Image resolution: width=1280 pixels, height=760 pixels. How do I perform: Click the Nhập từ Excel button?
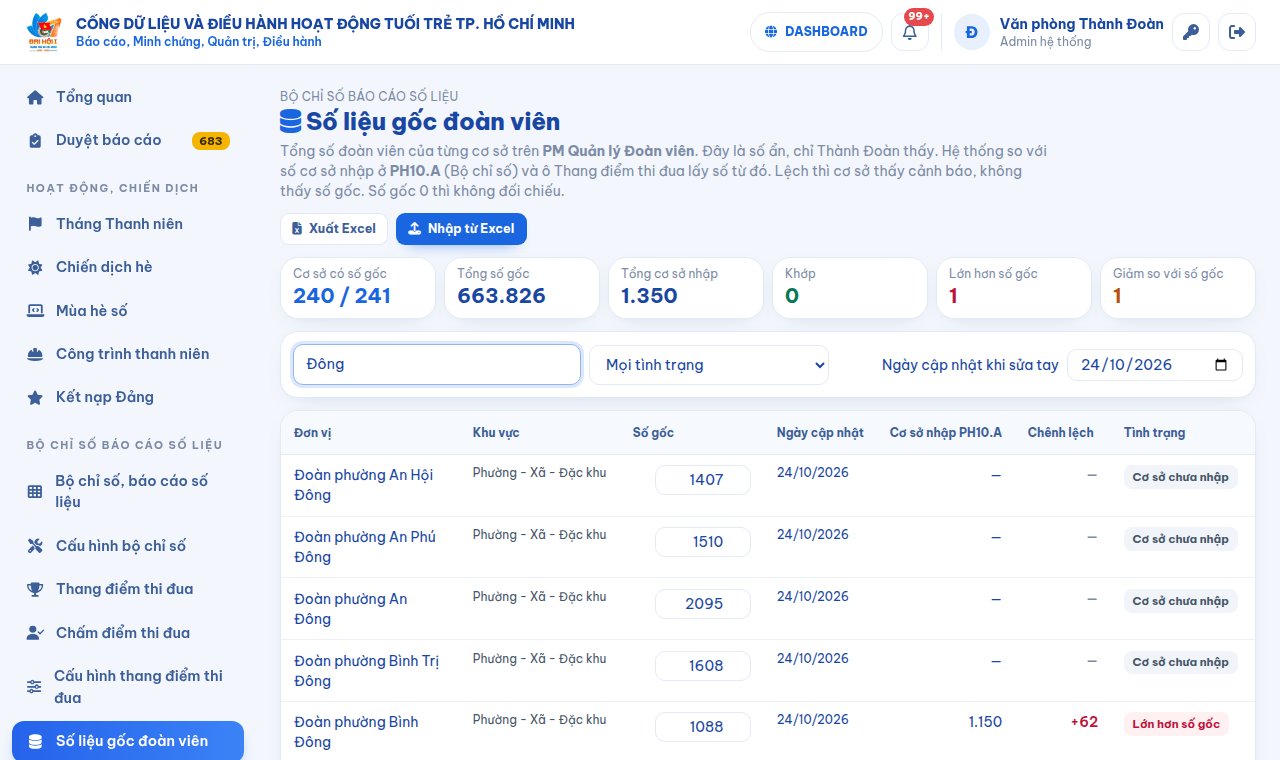pos(461,229)
